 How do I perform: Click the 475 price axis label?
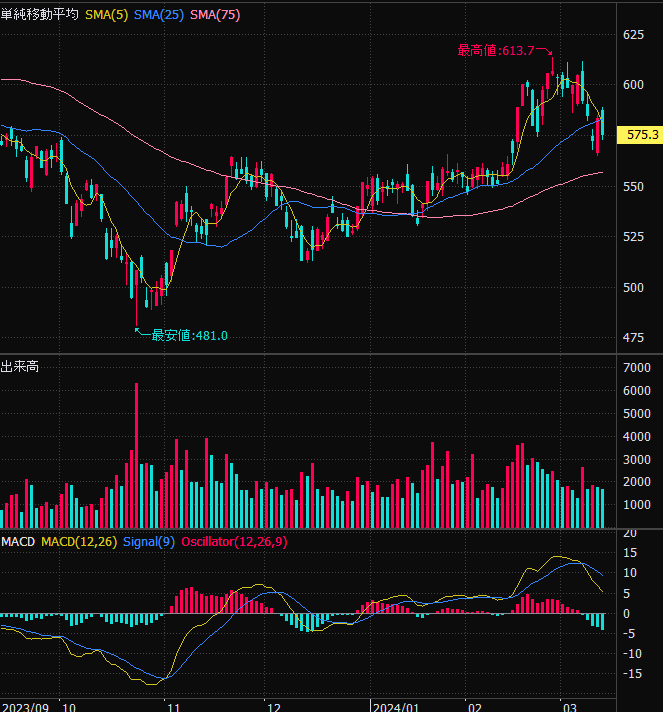point(633,338)
